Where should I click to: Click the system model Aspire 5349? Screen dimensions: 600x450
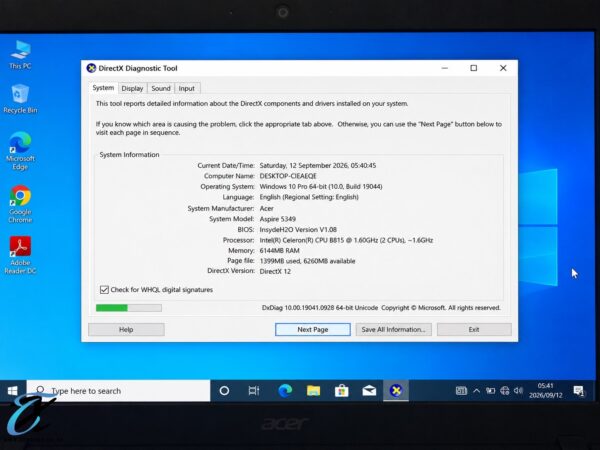(x=277, y=219)
